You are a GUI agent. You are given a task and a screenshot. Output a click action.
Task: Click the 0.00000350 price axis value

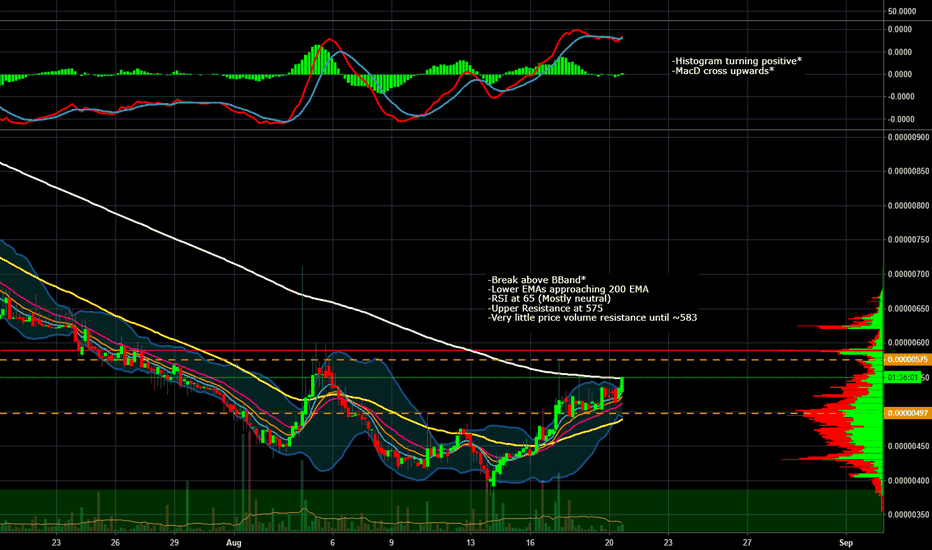coord(908,515)
